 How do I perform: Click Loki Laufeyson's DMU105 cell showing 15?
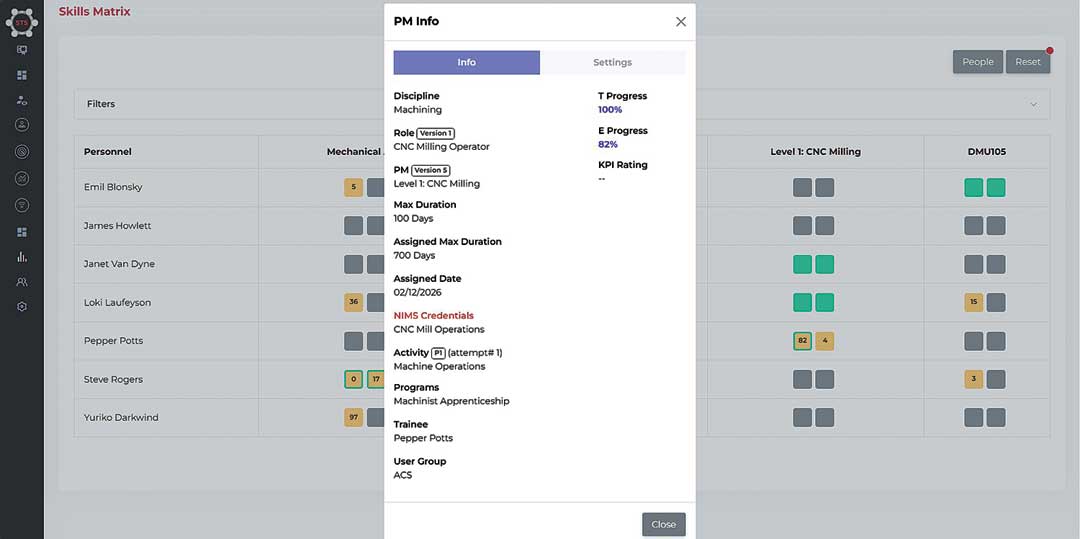pyautogui.click(x=973, y=303)
